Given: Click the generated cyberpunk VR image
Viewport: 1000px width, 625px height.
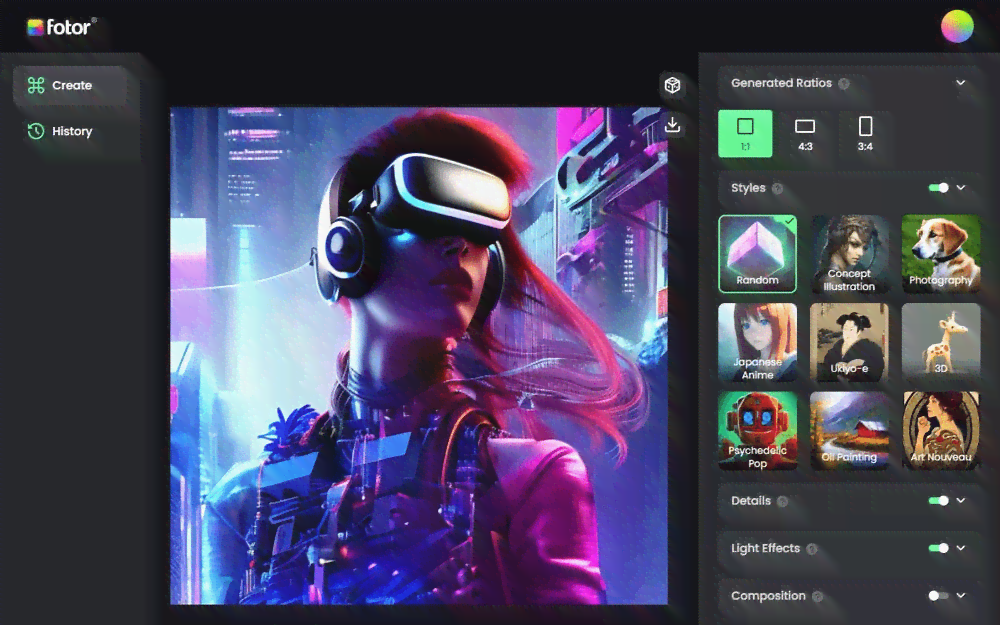Looking at the screenshot, I should tap(419, 356).
